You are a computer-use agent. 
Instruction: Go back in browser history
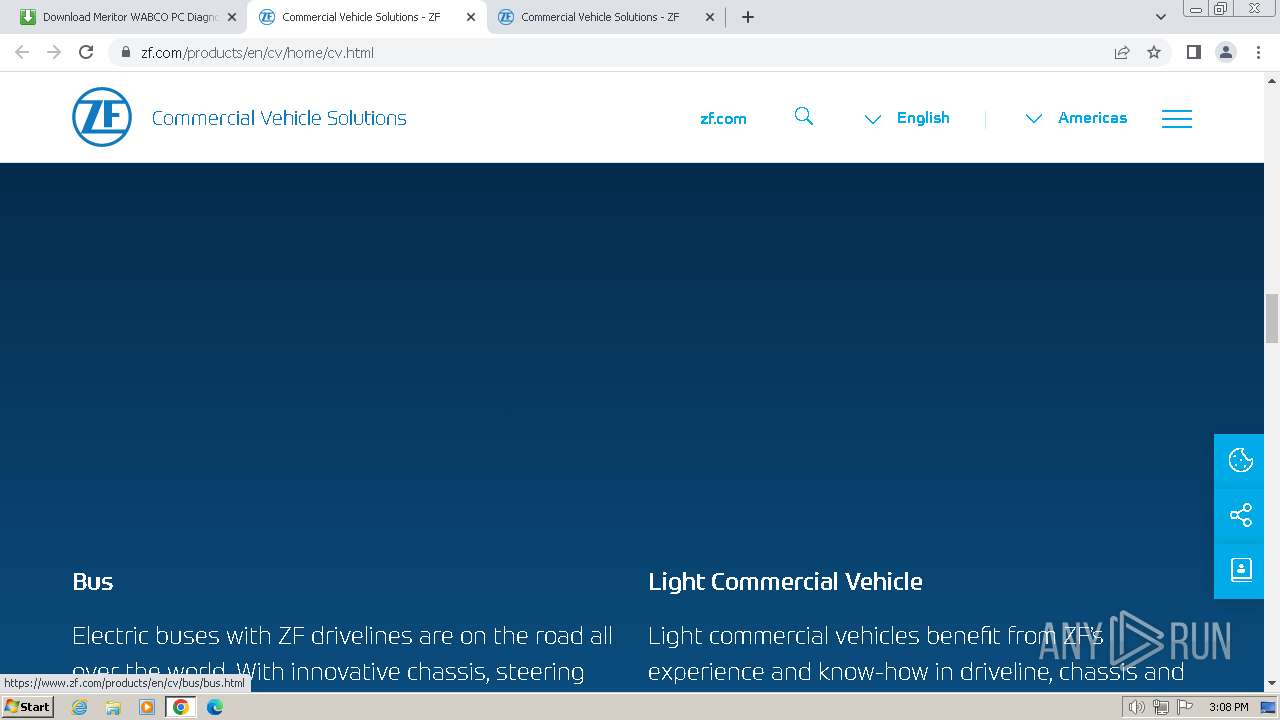pyautogui.click(x=22, y=52)
